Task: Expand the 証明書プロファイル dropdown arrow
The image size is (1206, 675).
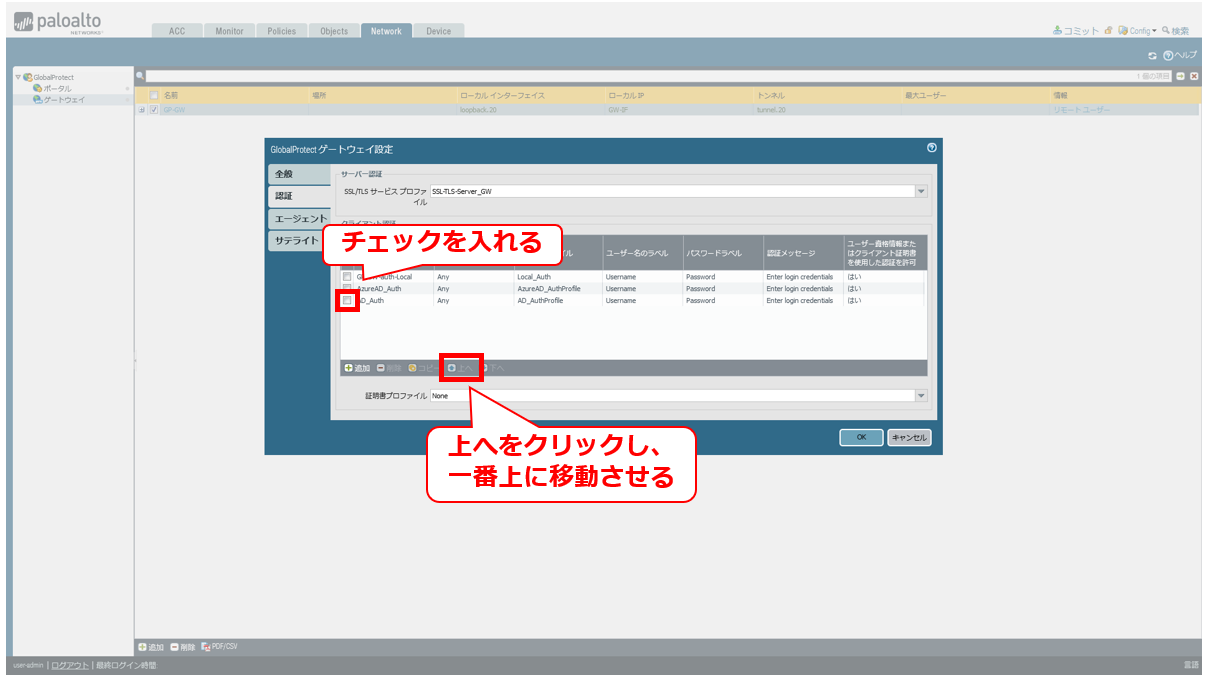Action: 921,396
